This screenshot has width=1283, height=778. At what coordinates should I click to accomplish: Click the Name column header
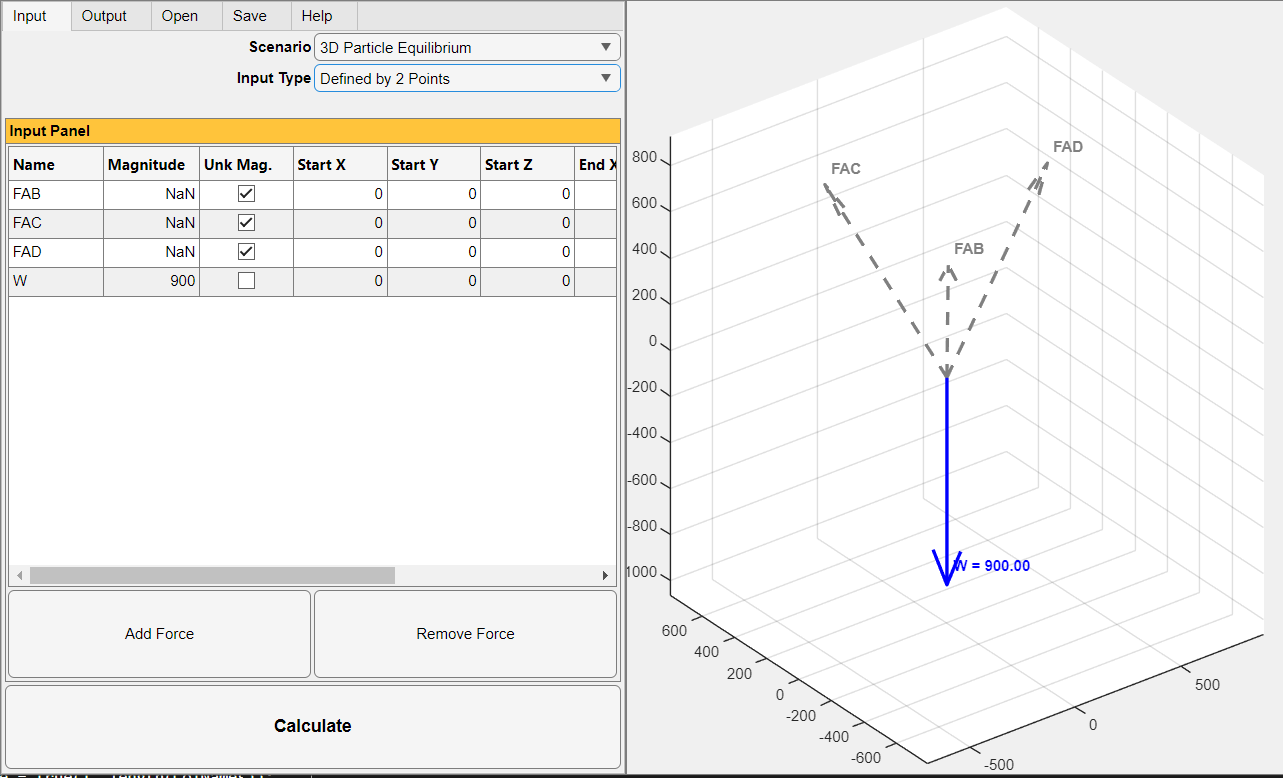(56, 164)
